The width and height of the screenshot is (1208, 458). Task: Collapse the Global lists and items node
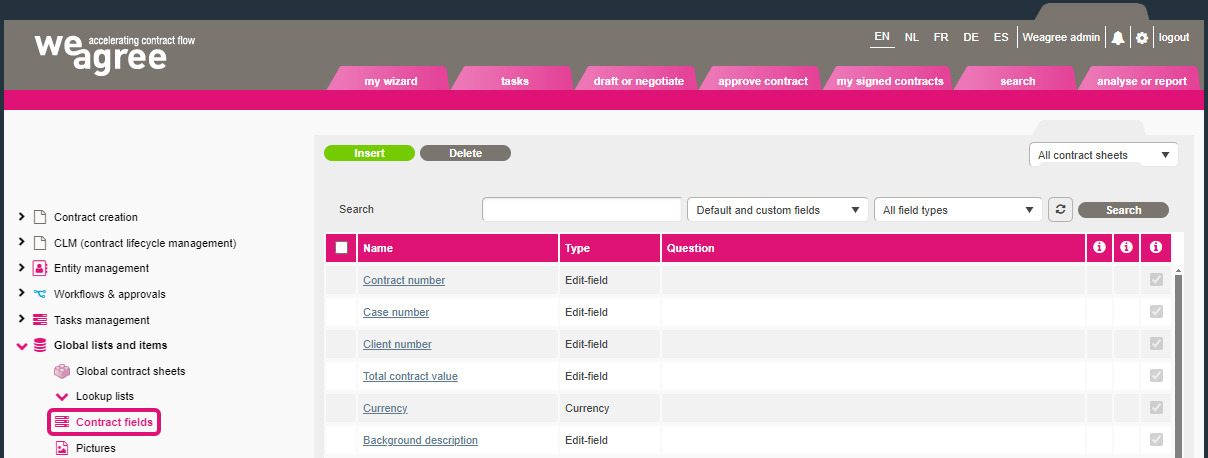22,346
